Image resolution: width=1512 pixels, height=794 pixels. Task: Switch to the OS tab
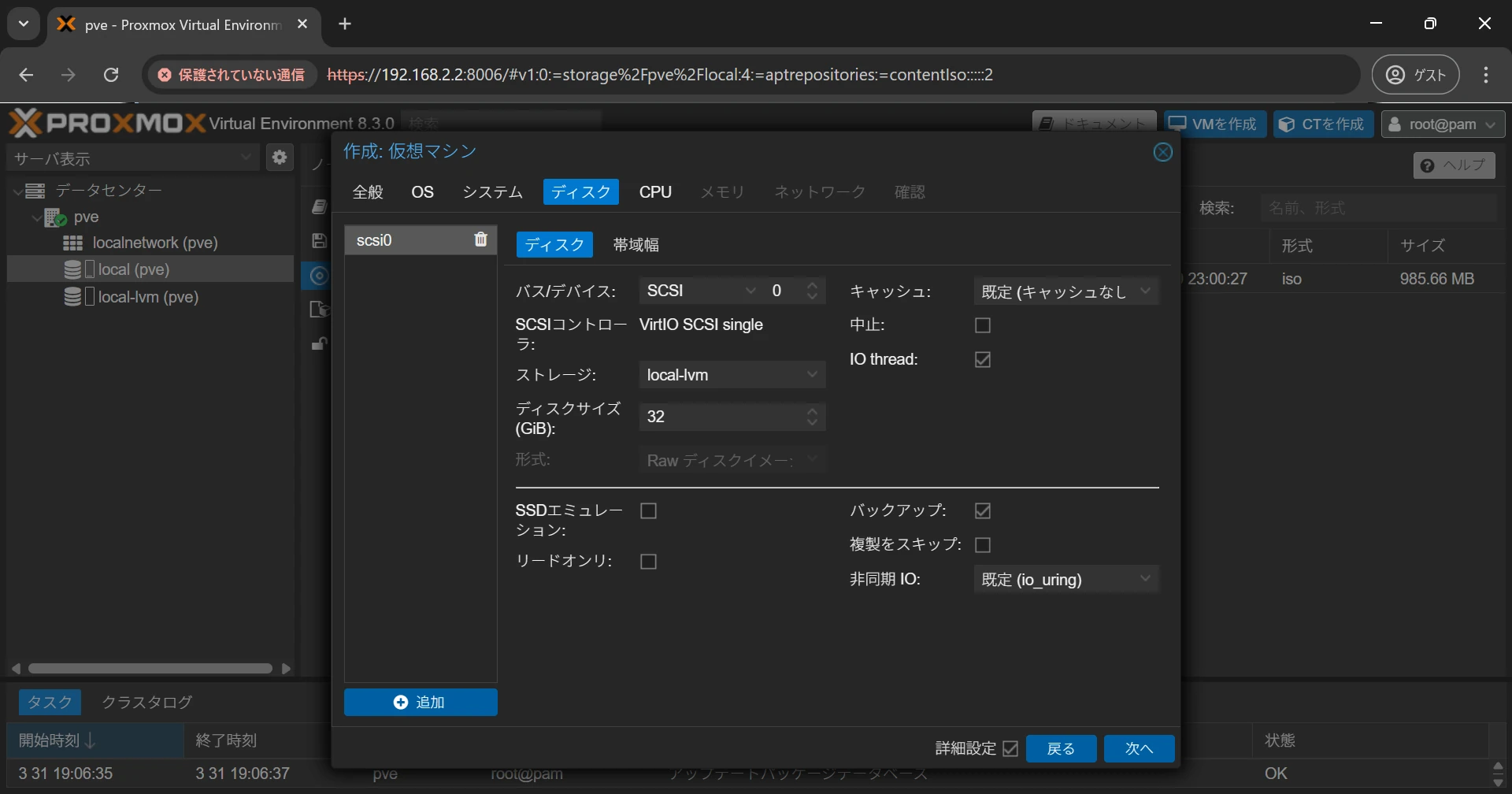click(423, 192)
